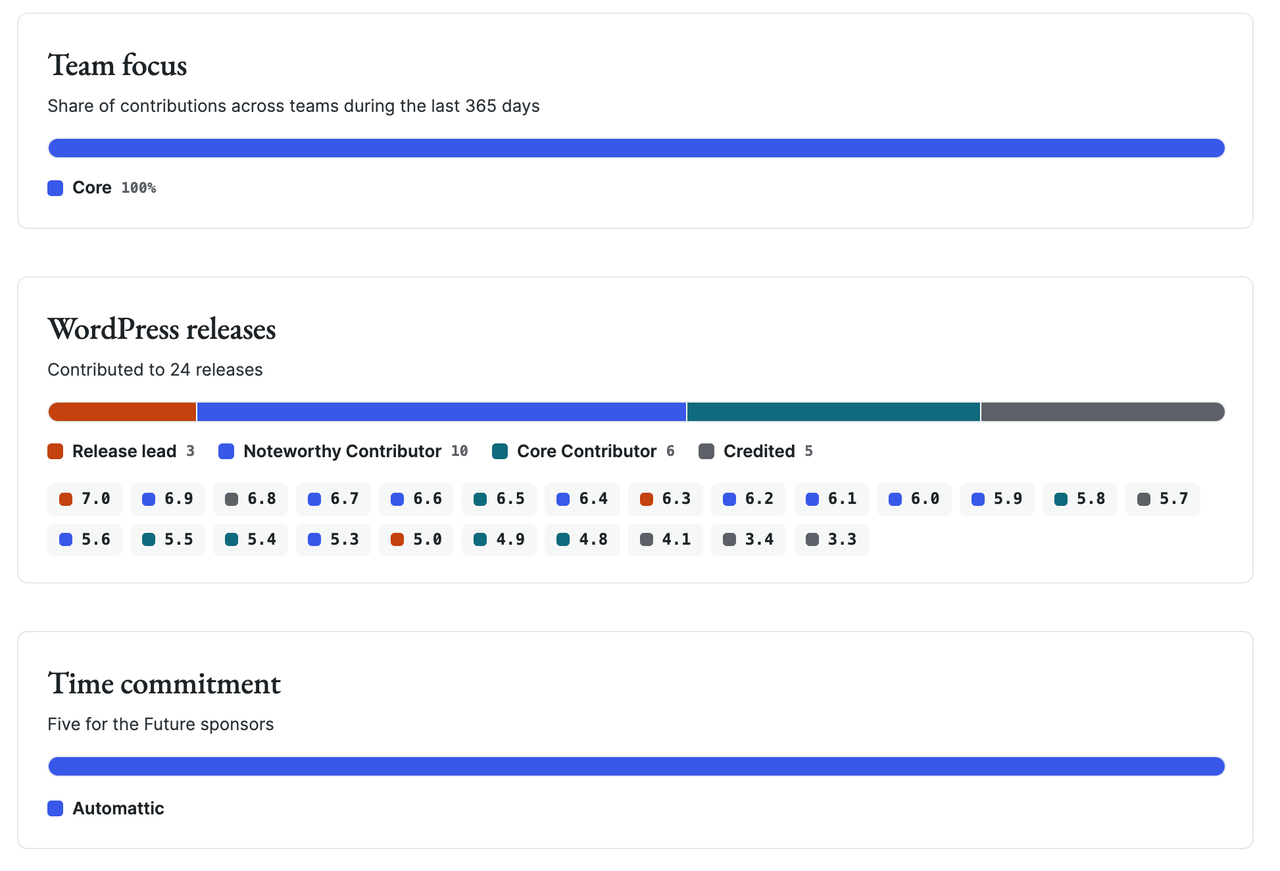The width and height of the screenshot is (1280, 871).
Task: Click the 7.0 release badge
Action: coord(85,499)
